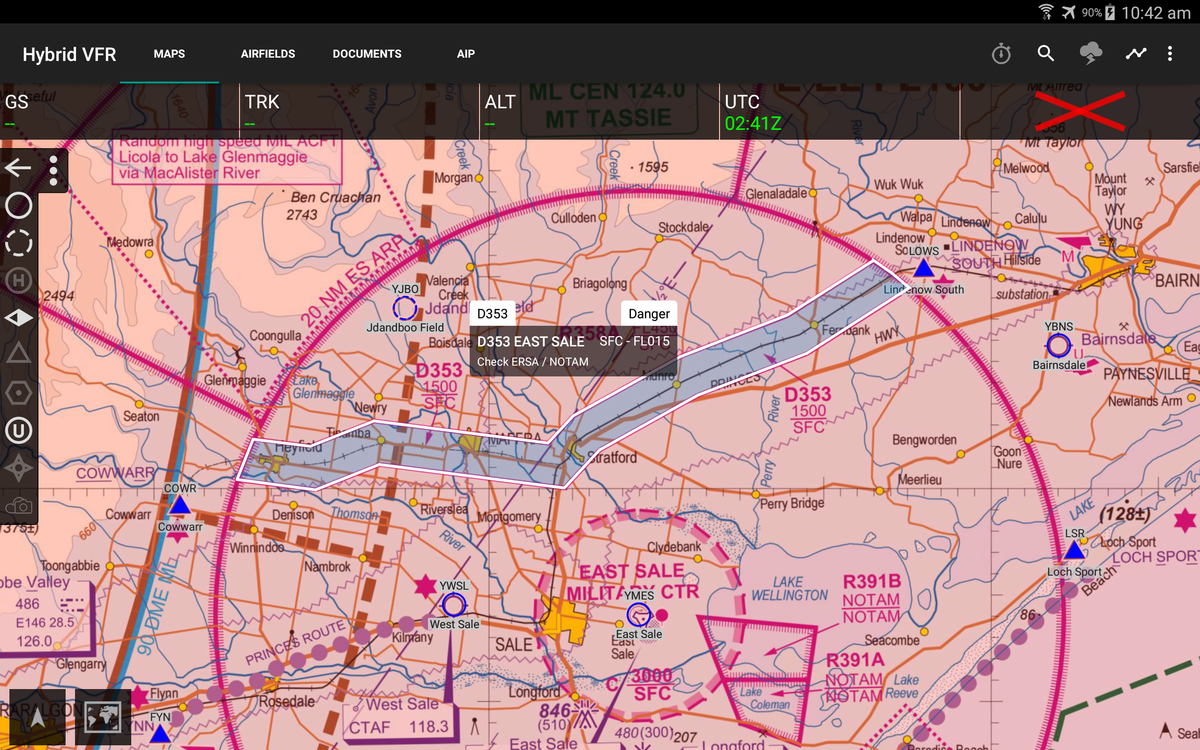Toggle the four-point star layer
Screen dimensions: 1200x750
coord(19,468)
